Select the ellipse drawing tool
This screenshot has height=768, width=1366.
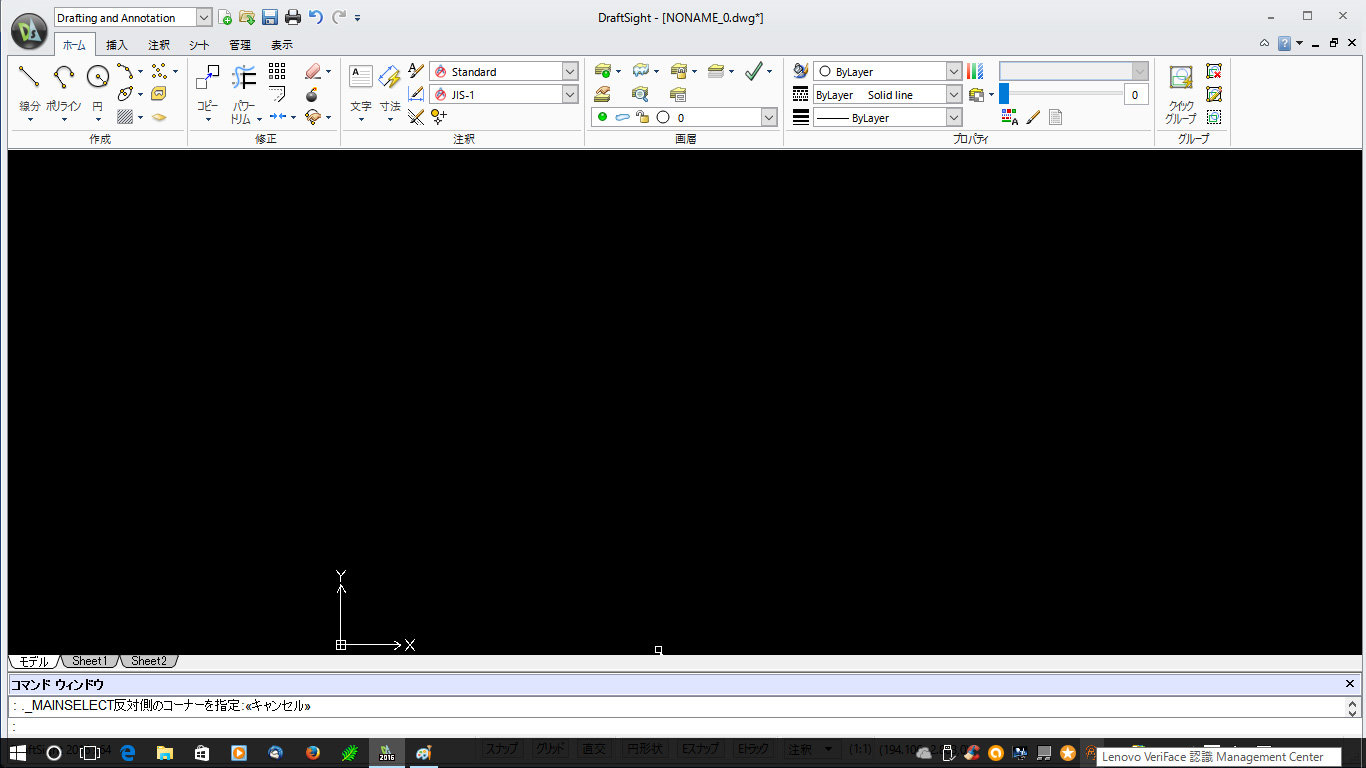[x=125, y=93]
